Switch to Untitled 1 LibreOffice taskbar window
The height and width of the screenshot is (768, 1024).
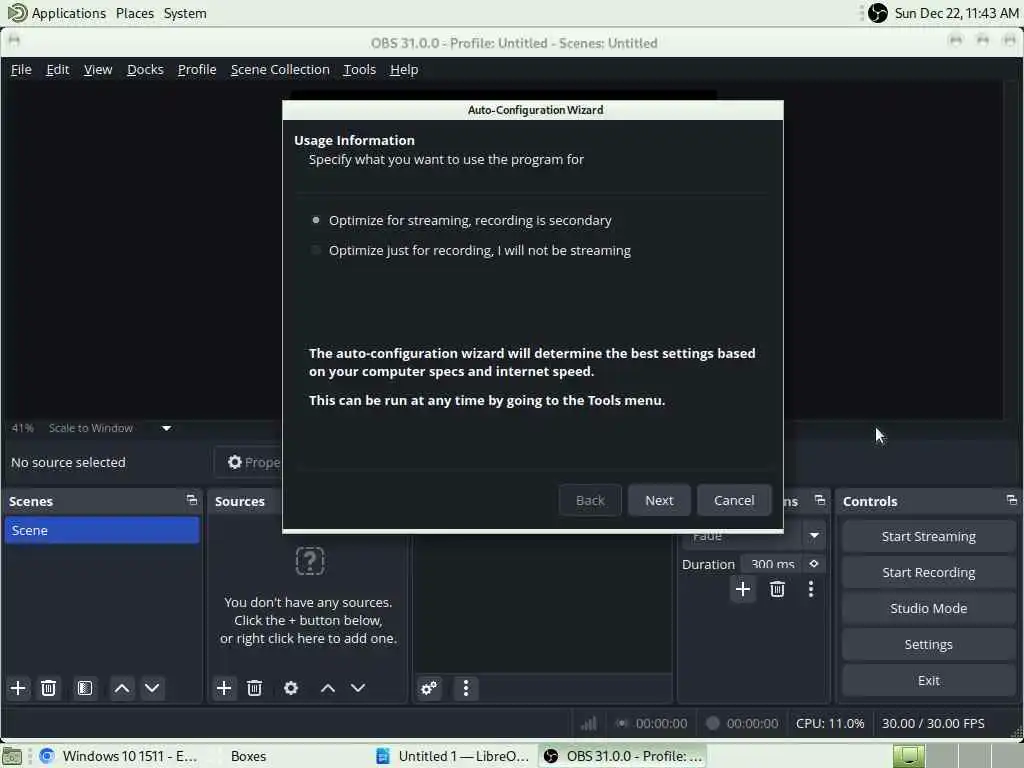click(x=453, y=756)
